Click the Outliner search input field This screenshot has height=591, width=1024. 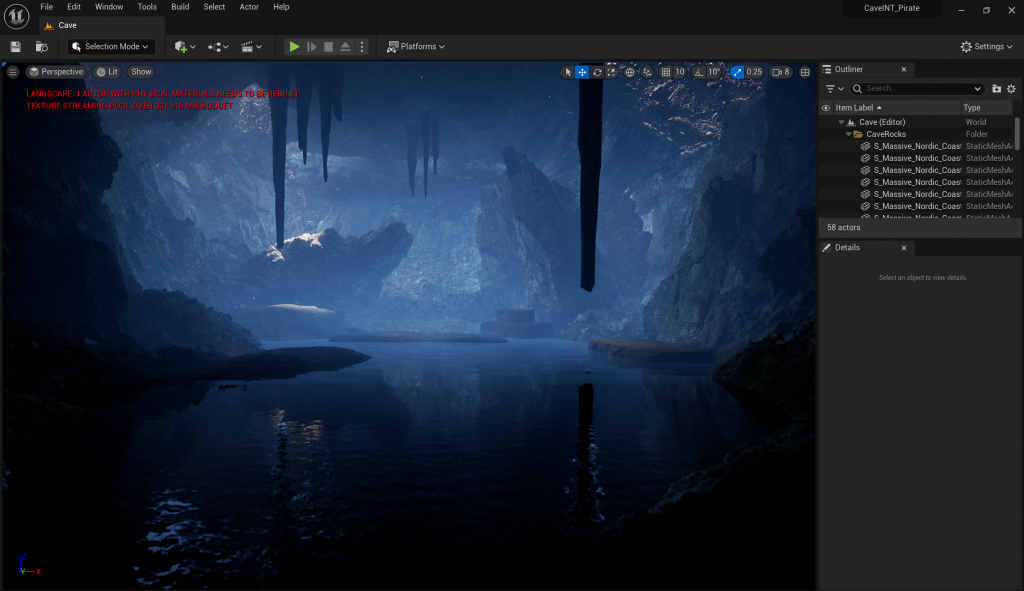[x=918, y=88]
